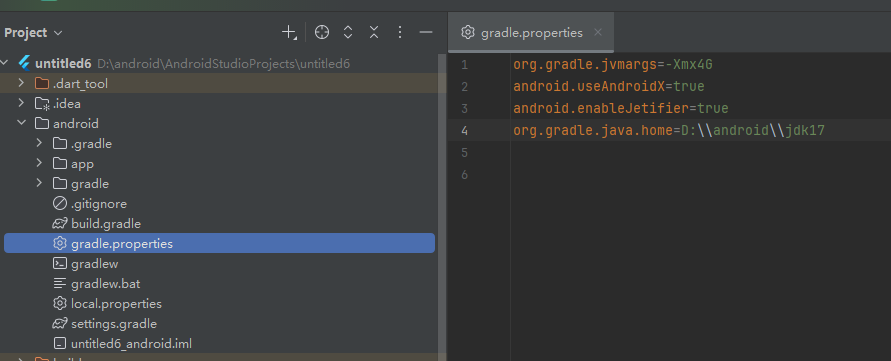Click the gradlew.bat text file icon
This screenshot has height=361, width=891.
60,284
